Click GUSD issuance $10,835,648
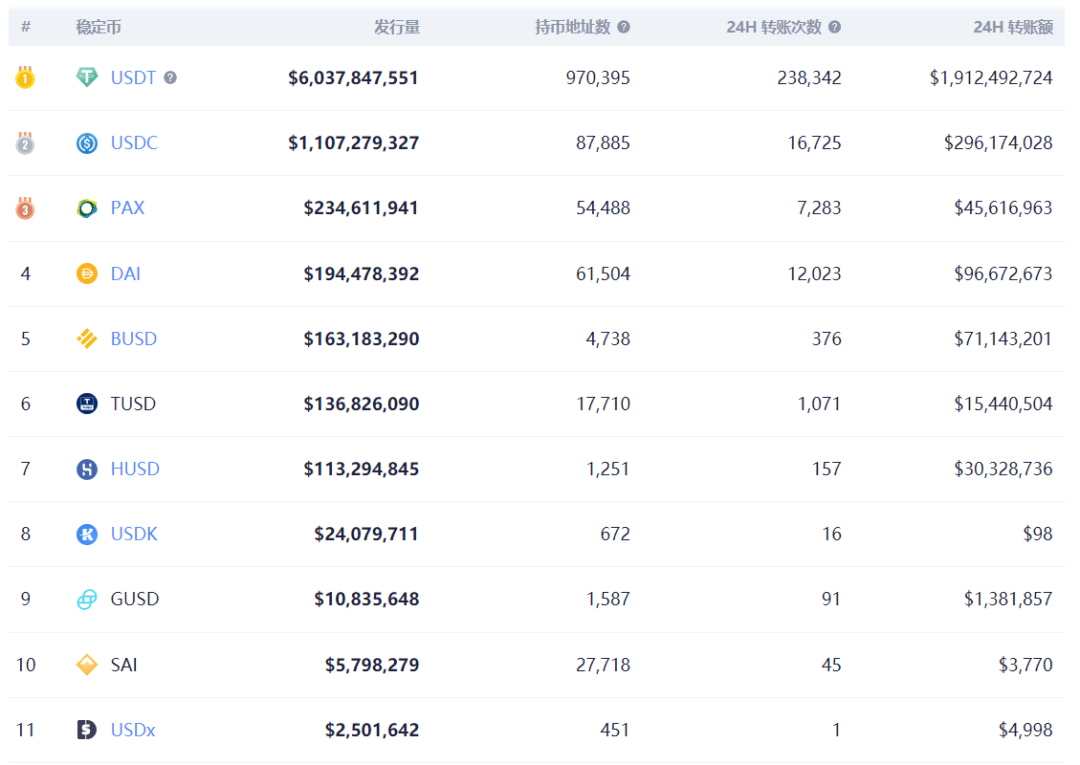1080x765 pixels. 366,599
